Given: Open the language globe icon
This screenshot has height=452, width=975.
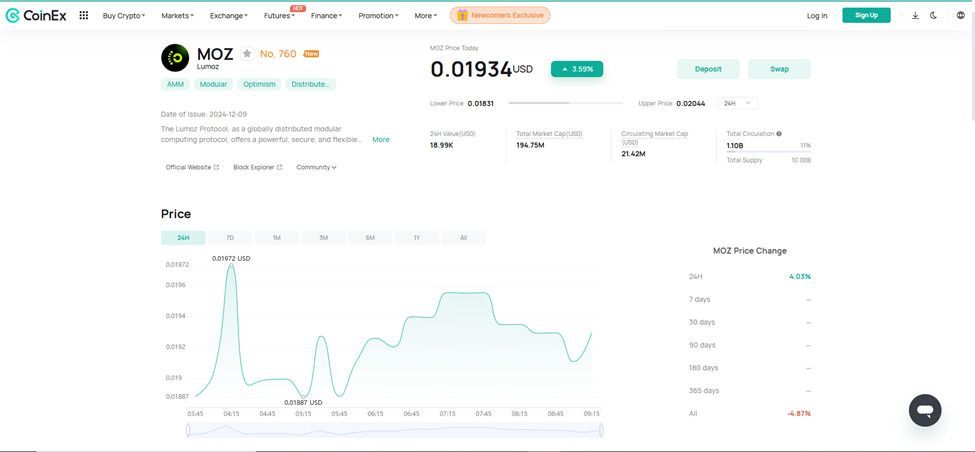Looking at the screenshot, I should pyautogui.click(x=961, y=16).
